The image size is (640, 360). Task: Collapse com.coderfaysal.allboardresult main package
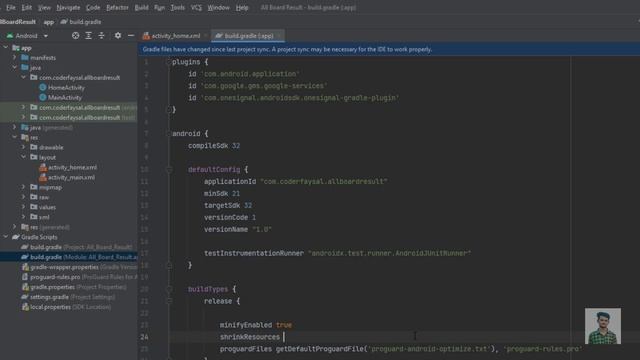24,77
